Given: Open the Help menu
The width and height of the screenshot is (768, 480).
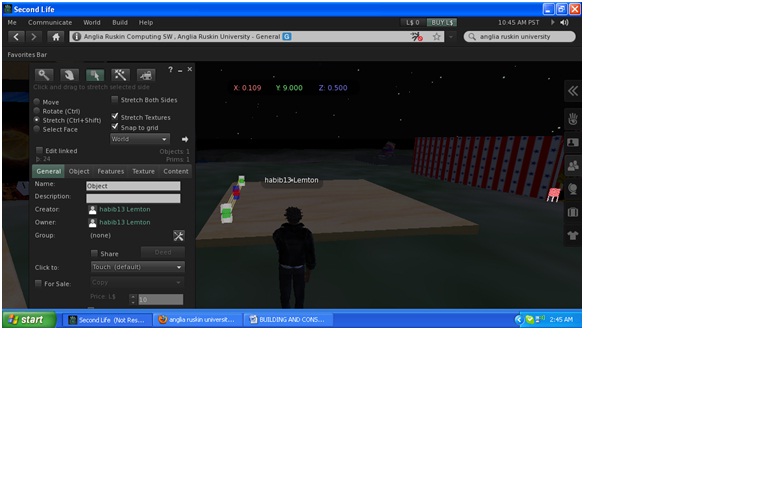Looking at the screenshot, I should tap(146, 23).
